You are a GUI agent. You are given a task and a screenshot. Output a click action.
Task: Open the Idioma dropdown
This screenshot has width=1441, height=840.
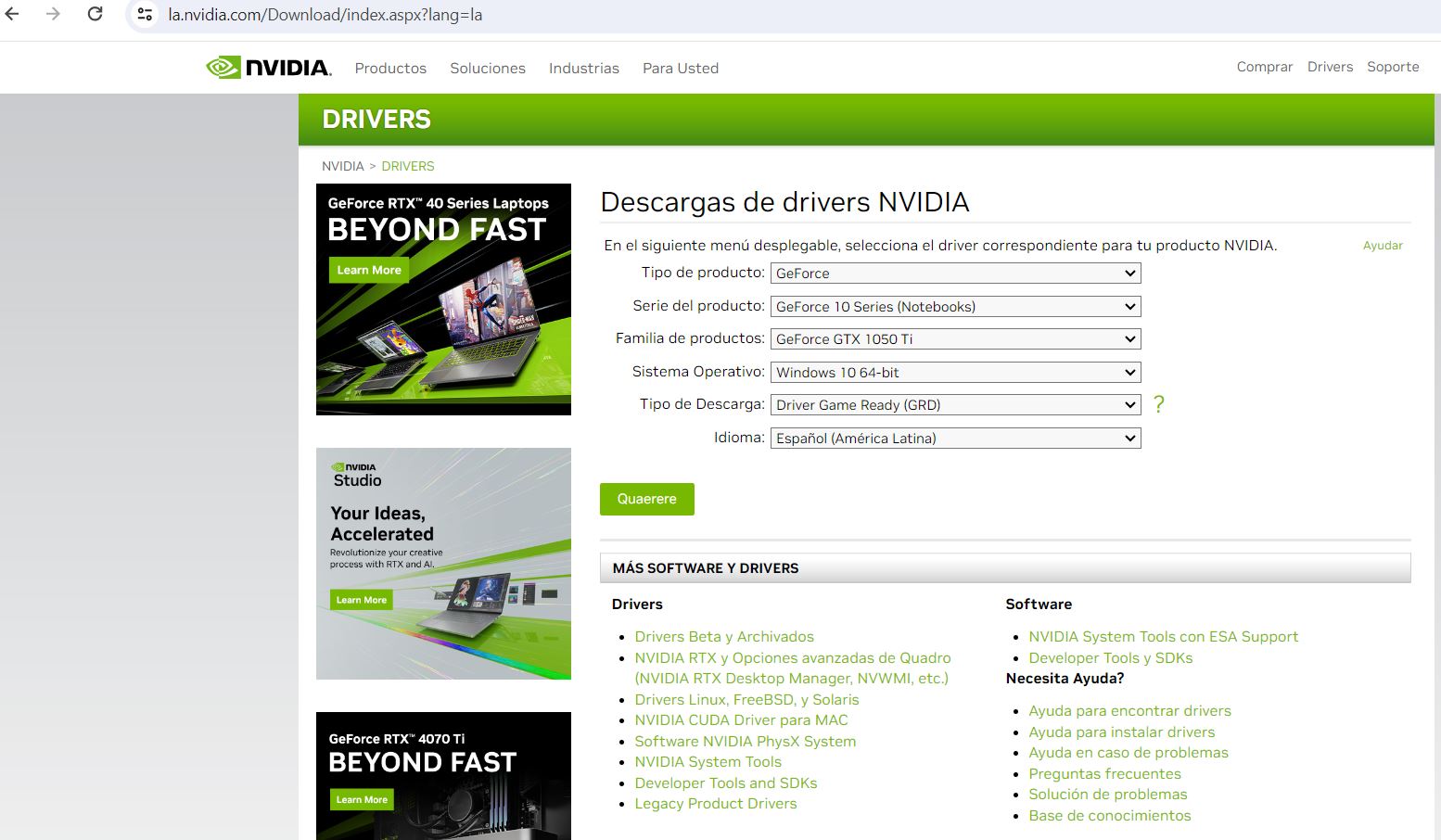(955, 438)
